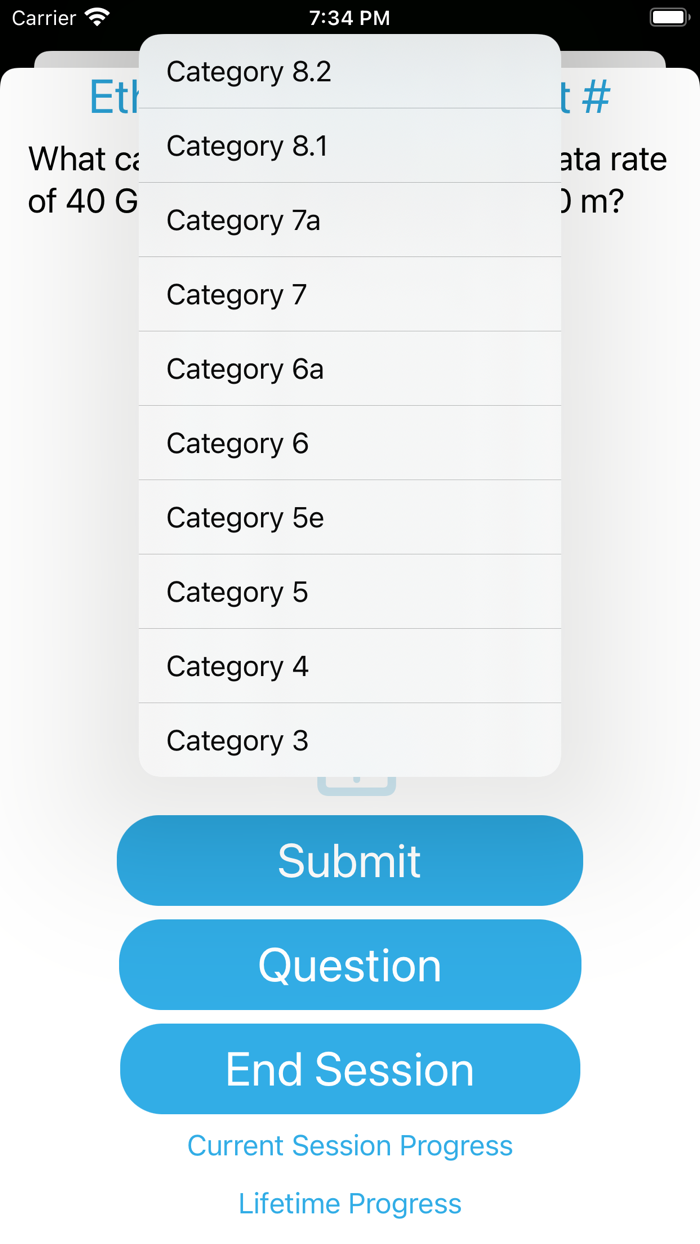The height and width of the screenshot is (1244, 700).
Task: Select the Category 7 entry
Action: point(349,295)
